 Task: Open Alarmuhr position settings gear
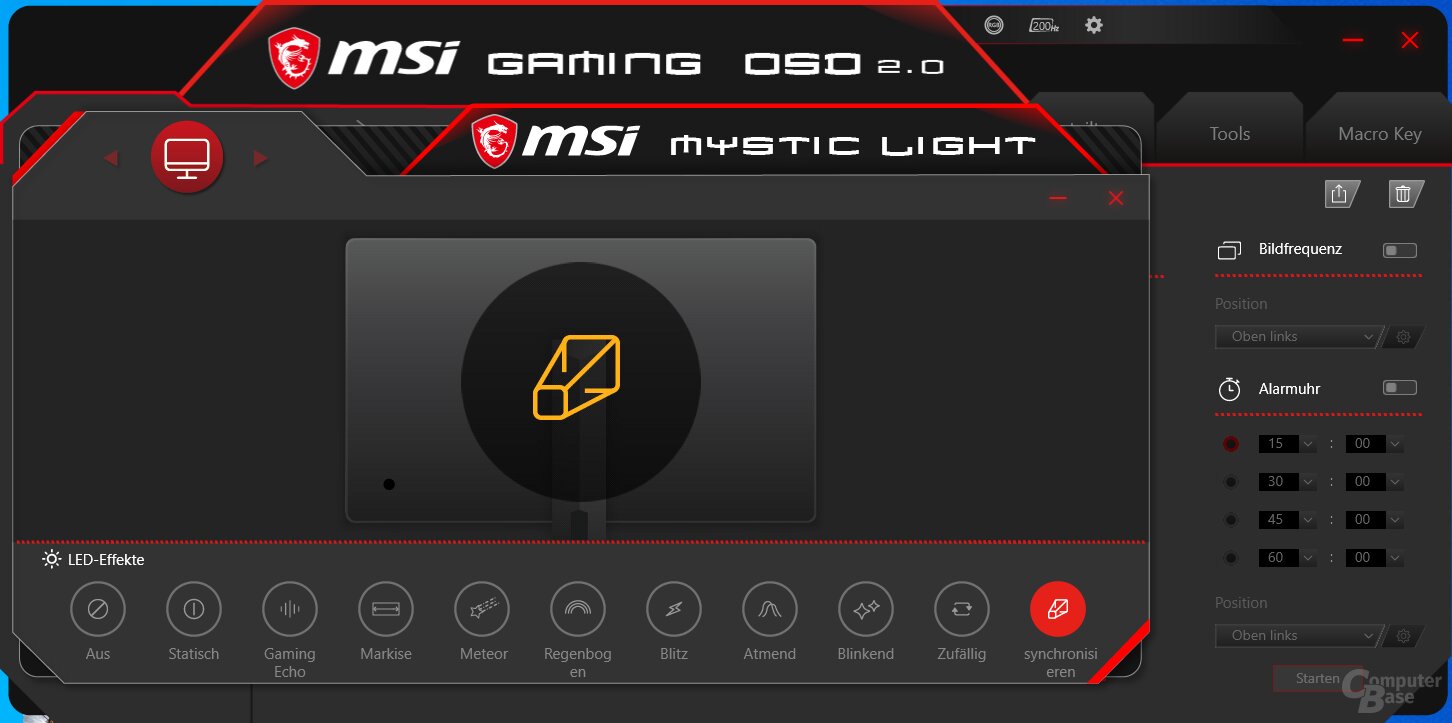click(1404, 636)
